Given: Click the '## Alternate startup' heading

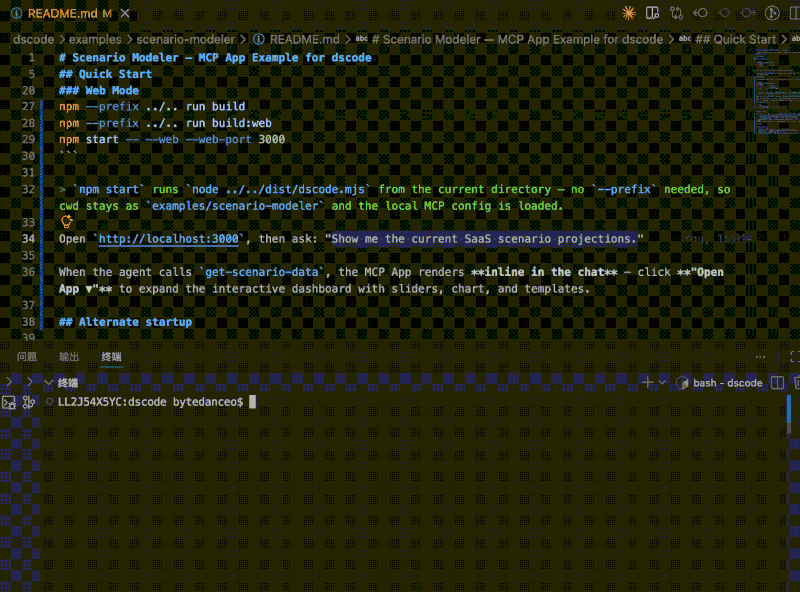Looking at the screenshot, I should tap(126, 322).
